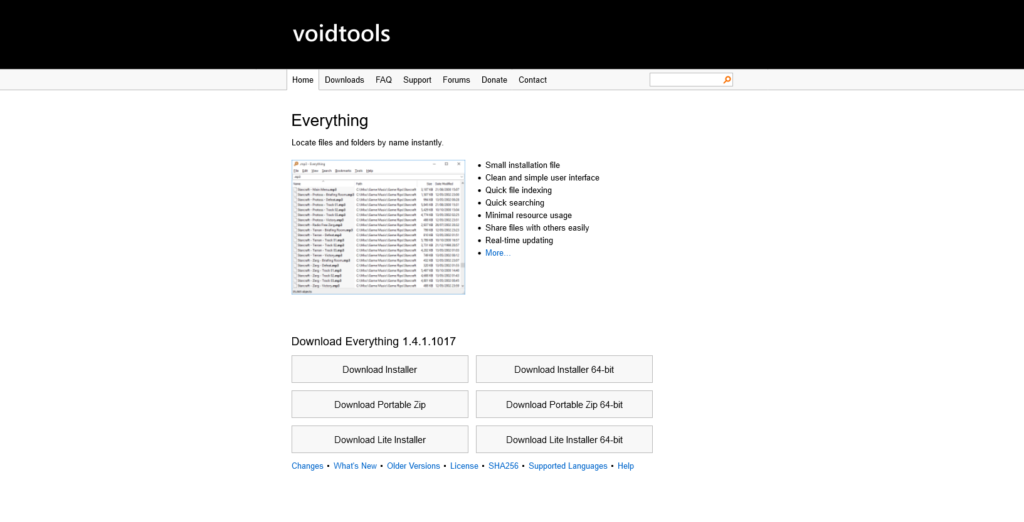Choose Download Portable Zip 64-bit
This screenshot has width=1024, height=522.
point(564,404)
